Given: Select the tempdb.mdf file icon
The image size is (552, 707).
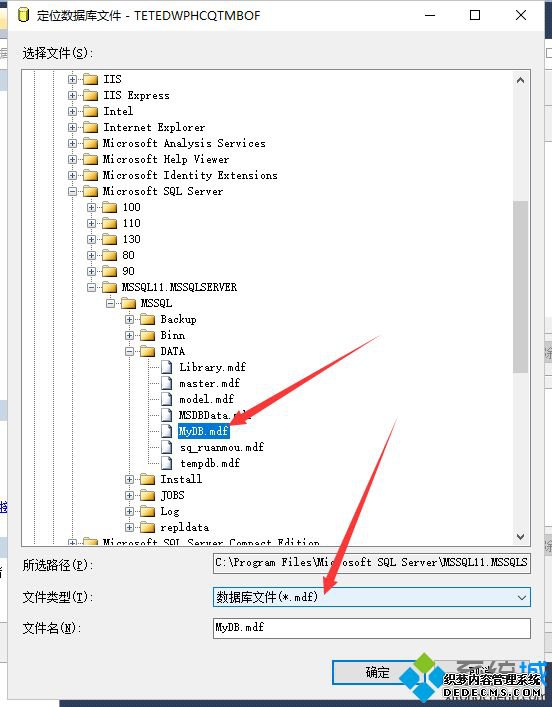Looking at the screenshot, I should 167,463.
